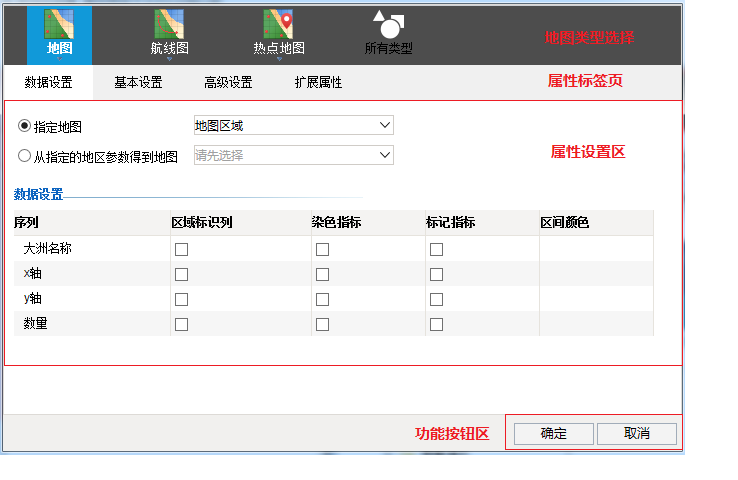This screenshot has width=738, height=480.
Task: Open the 请先选择 dropdown
Action: [294, 155]
